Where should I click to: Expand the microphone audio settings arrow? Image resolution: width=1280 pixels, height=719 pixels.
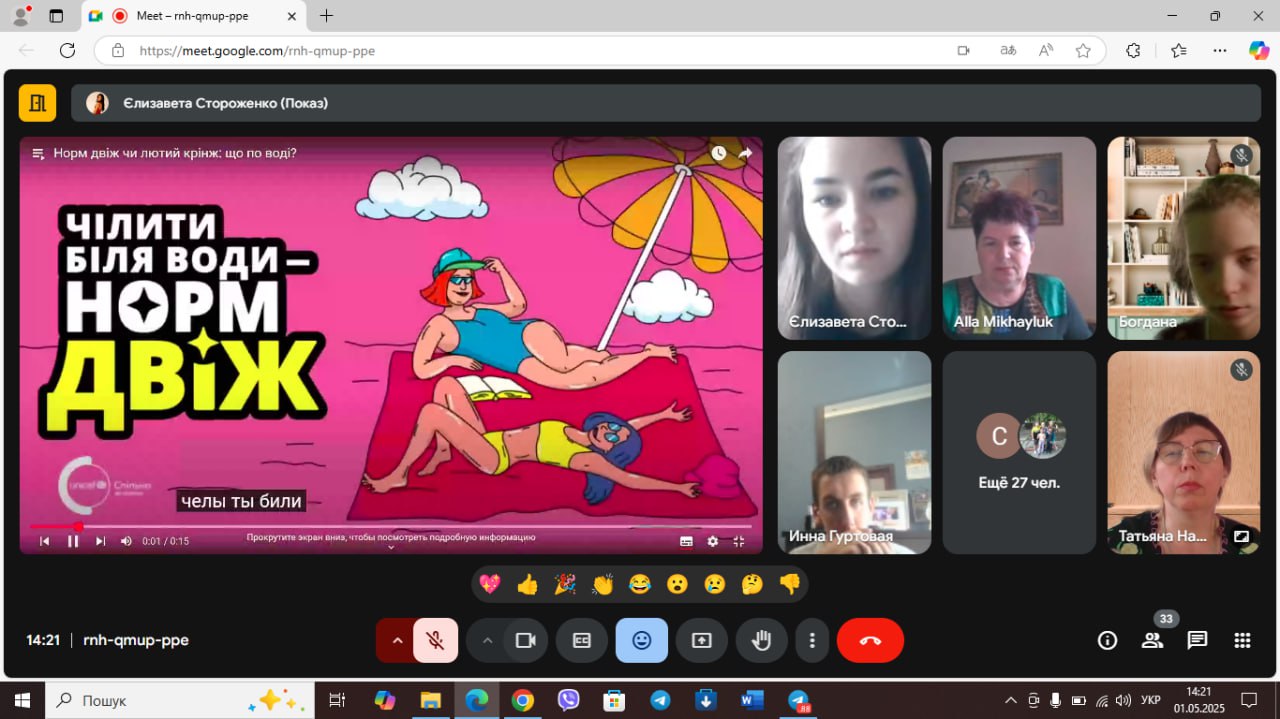point(397,640)
